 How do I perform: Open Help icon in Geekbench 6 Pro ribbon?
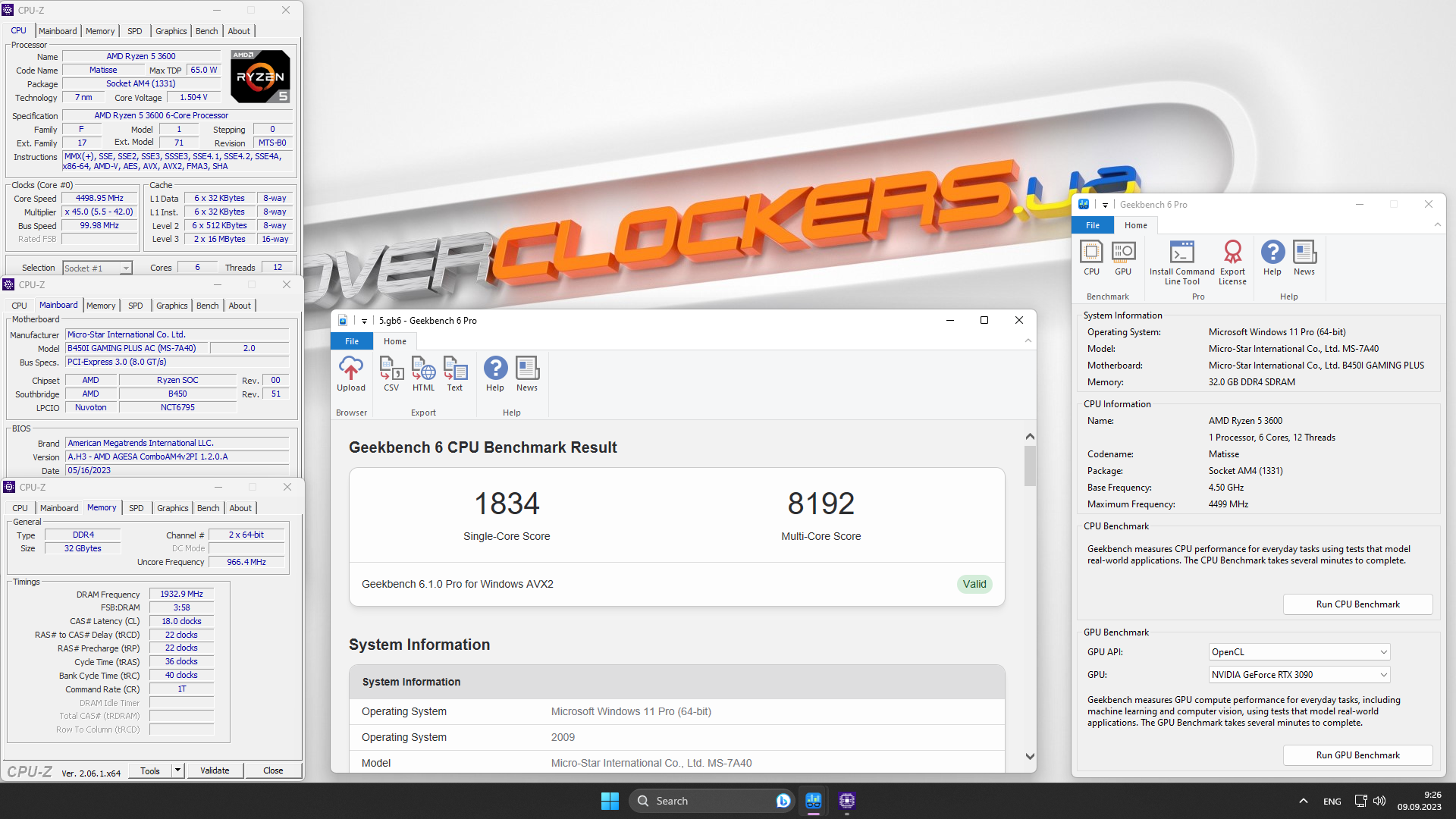point(1272,258)
